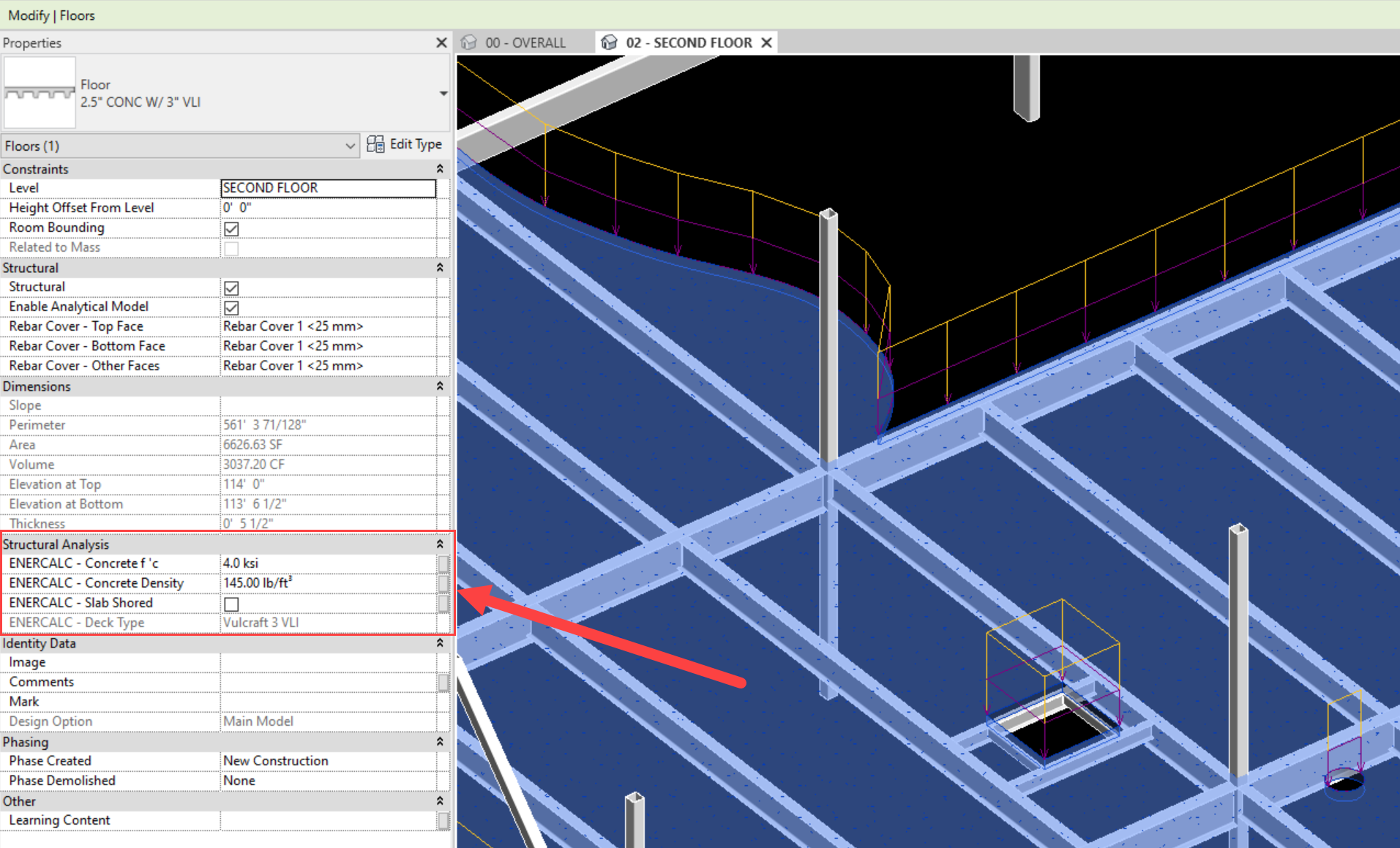
Task: Collapse the Structural Analysis section
Action: (x=440, y=544)
